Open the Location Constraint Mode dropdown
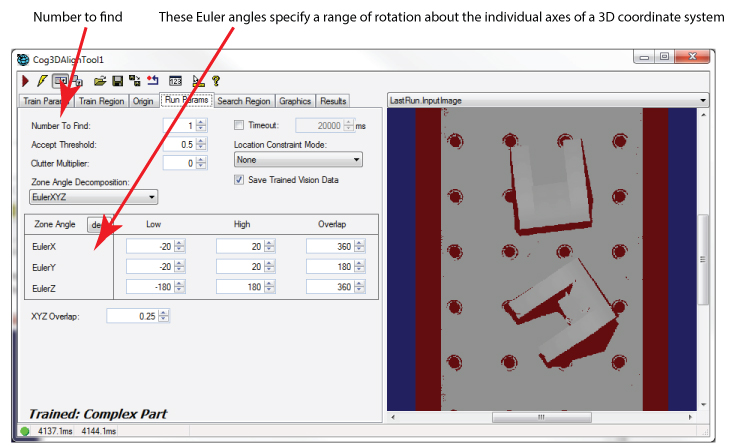739x447 pixels. 297,159
